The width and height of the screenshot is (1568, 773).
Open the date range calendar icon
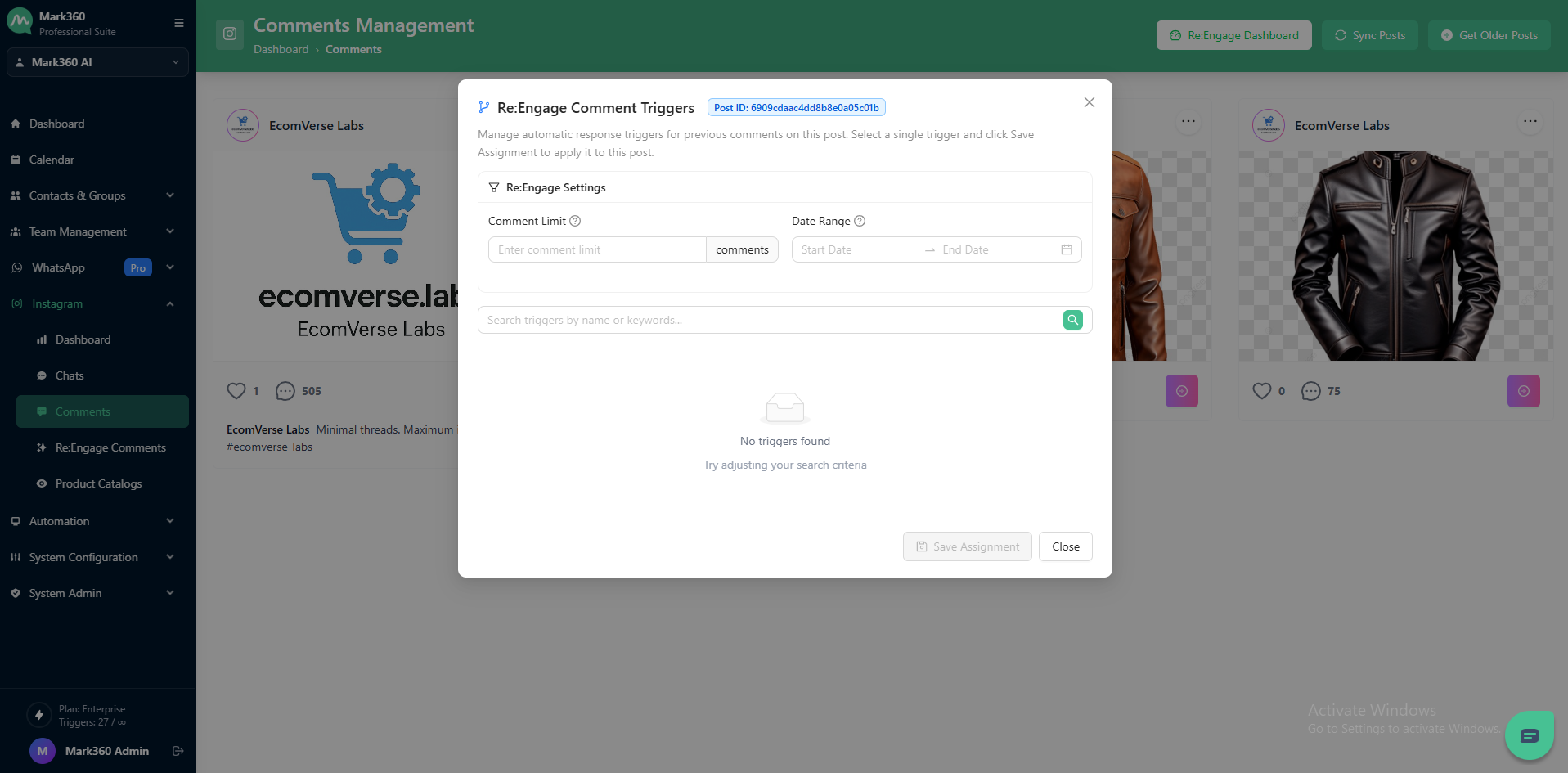pos(1066,249)
